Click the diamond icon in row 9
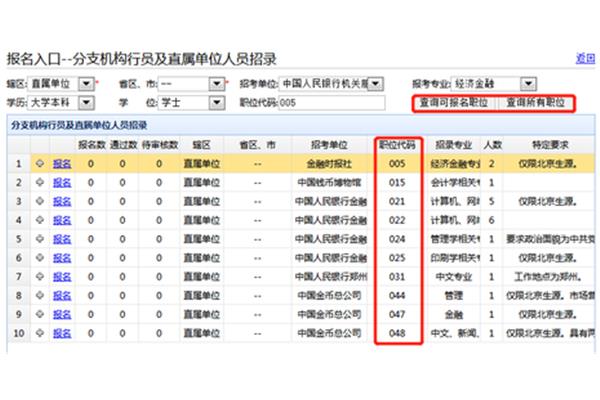The height and width of the screenshot is (400, 600). coord(40,314)
